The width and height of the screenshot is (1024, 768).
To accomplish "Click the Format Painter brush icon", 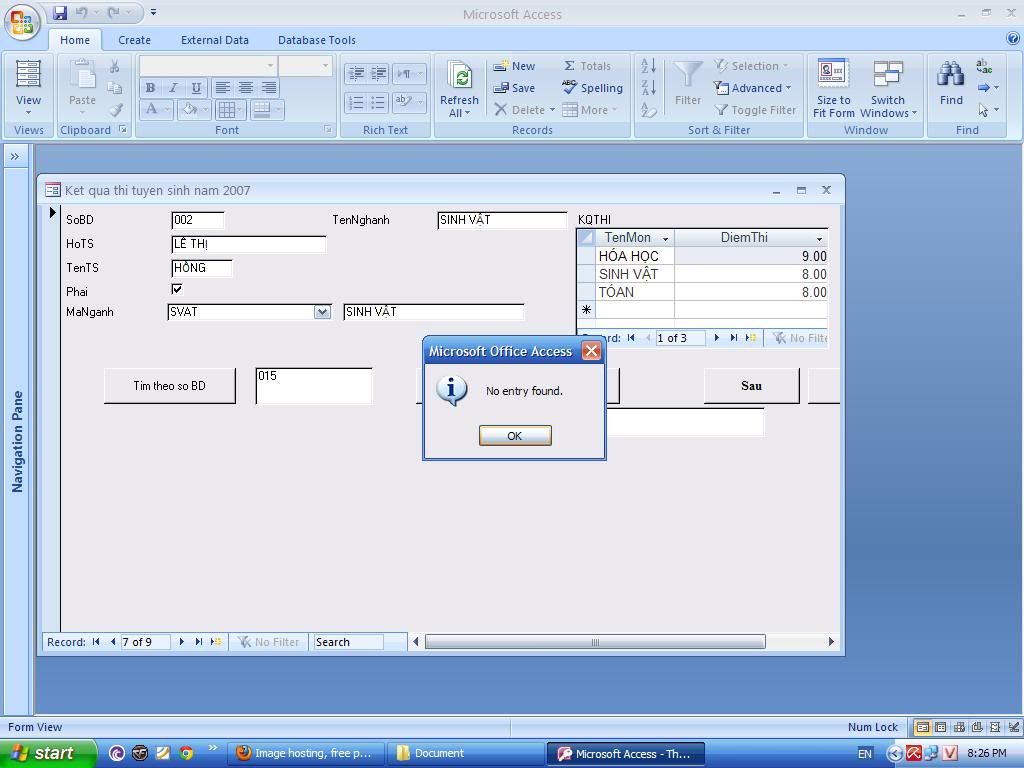I will pos(116,110).
